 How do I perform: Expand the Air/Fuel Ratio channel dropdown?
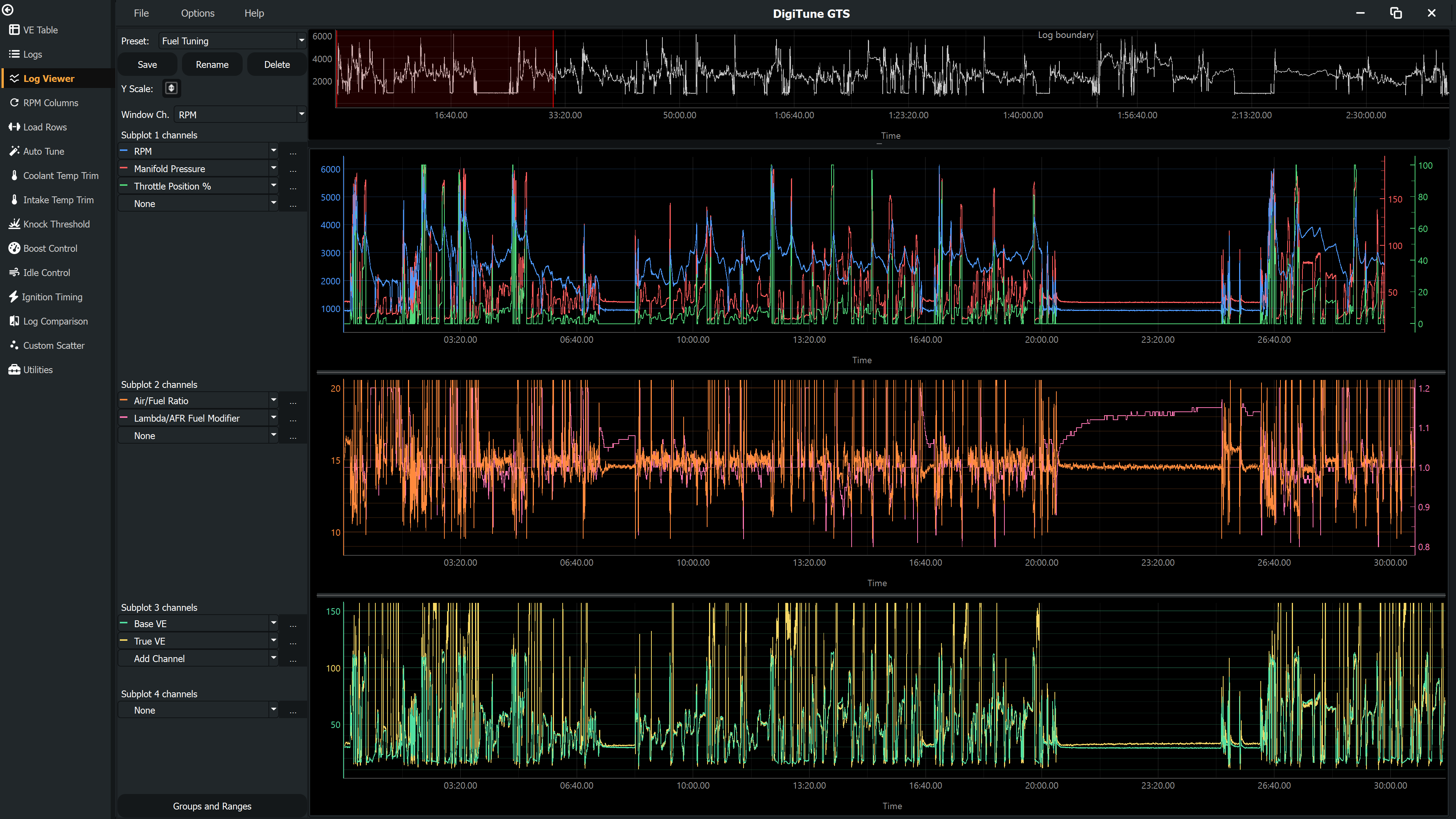[273, 400]
